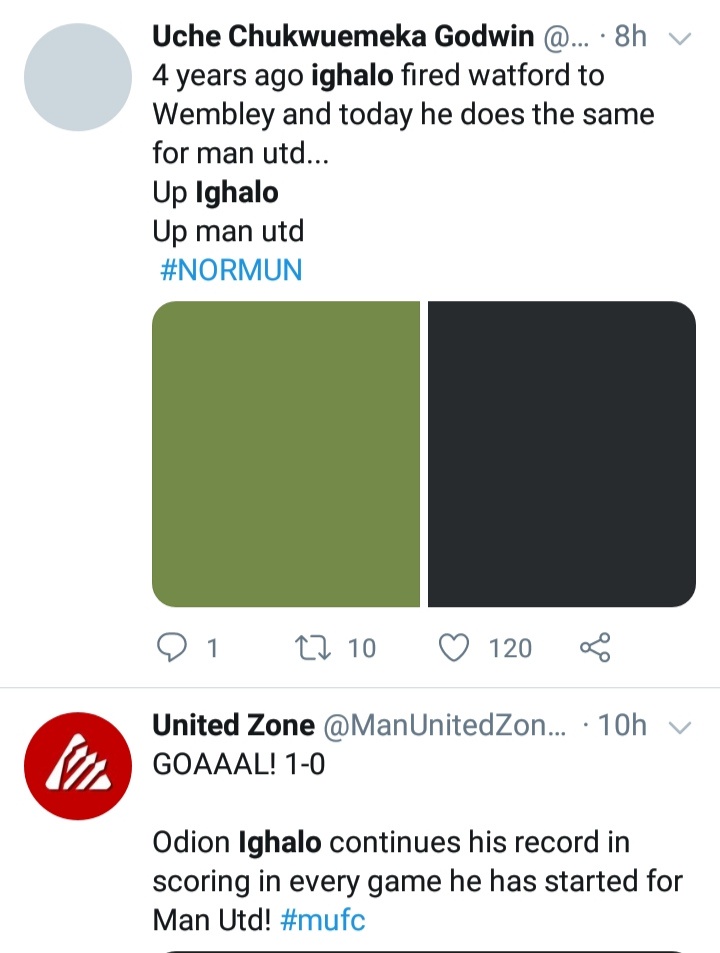Tap the 120 likes count

(x=510, y=648)
